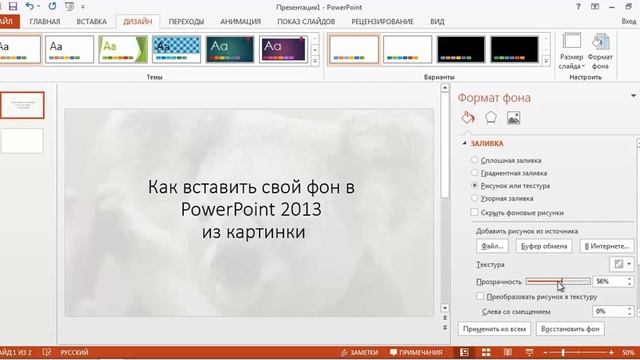Click the Save icon in quick access toolbar
This screenshot has height=360, width=640.
tap(13, 6)
